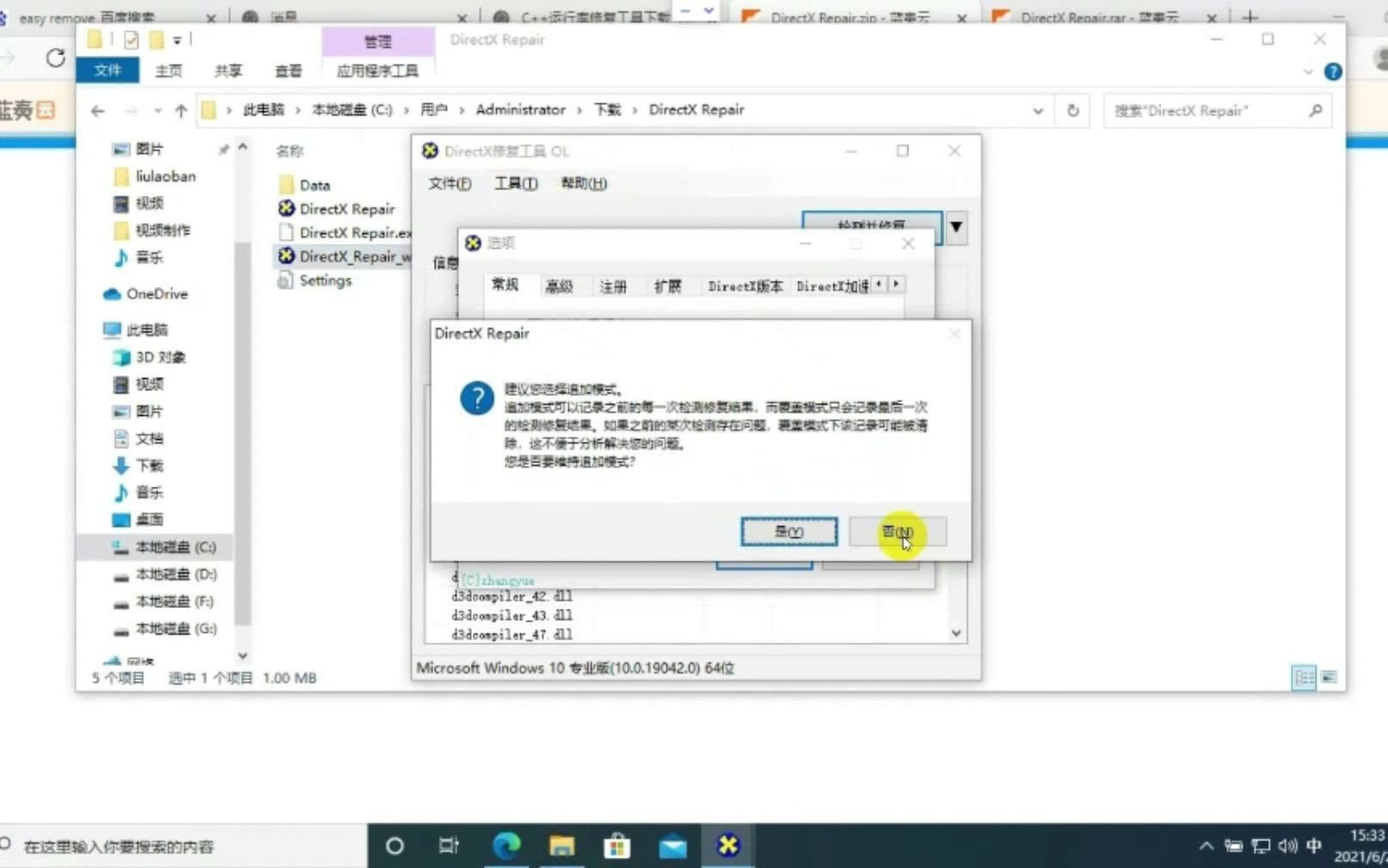This screenshot has height=868, width=1388.
Task: Click the 检测并修复 button
Action: 871,221
